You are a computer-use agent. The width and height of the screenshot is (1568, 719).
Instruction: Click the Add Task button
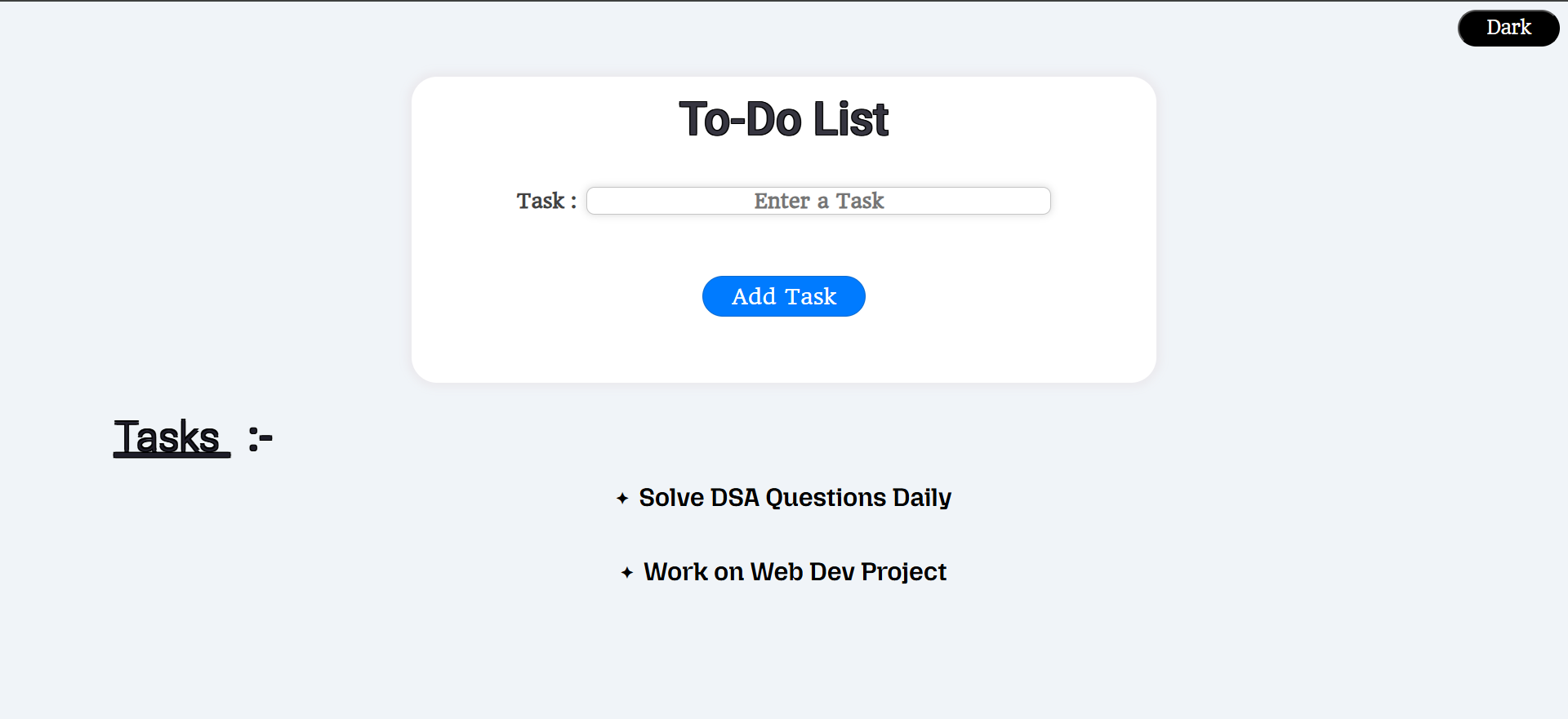(783, 295)
